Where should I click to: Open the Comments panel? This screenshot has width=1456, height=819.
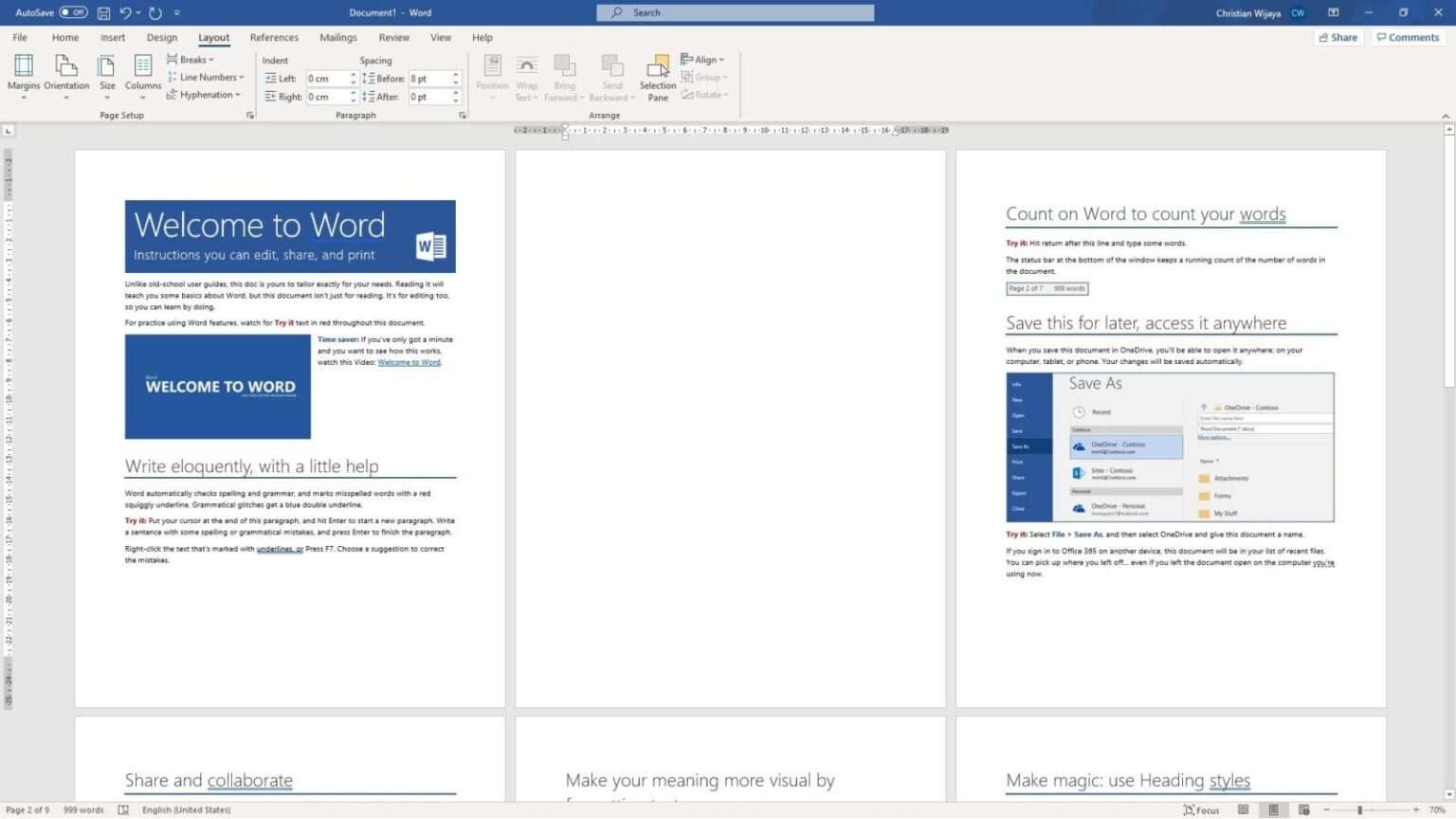click(x=1408, y=37)
